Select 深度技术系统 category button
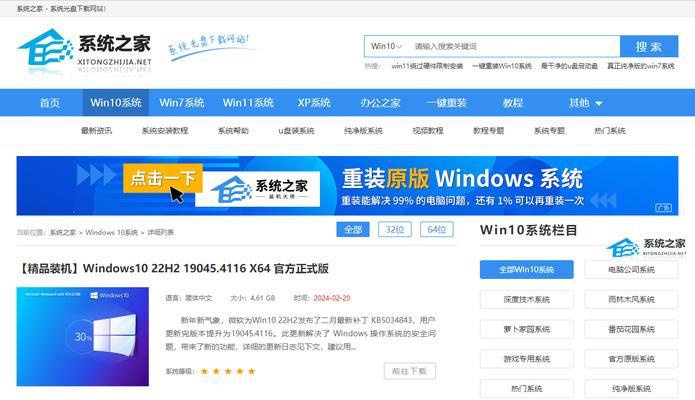The height and width of the screenshot is (400, 695). pyautogui.click(x=527, y=299)
